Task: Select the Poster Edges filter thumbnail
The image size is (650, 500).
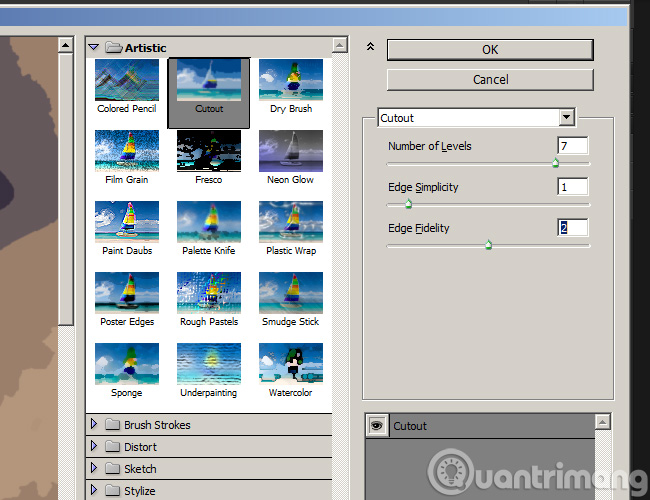Action: pyautogui.click(x=127, y=293)
